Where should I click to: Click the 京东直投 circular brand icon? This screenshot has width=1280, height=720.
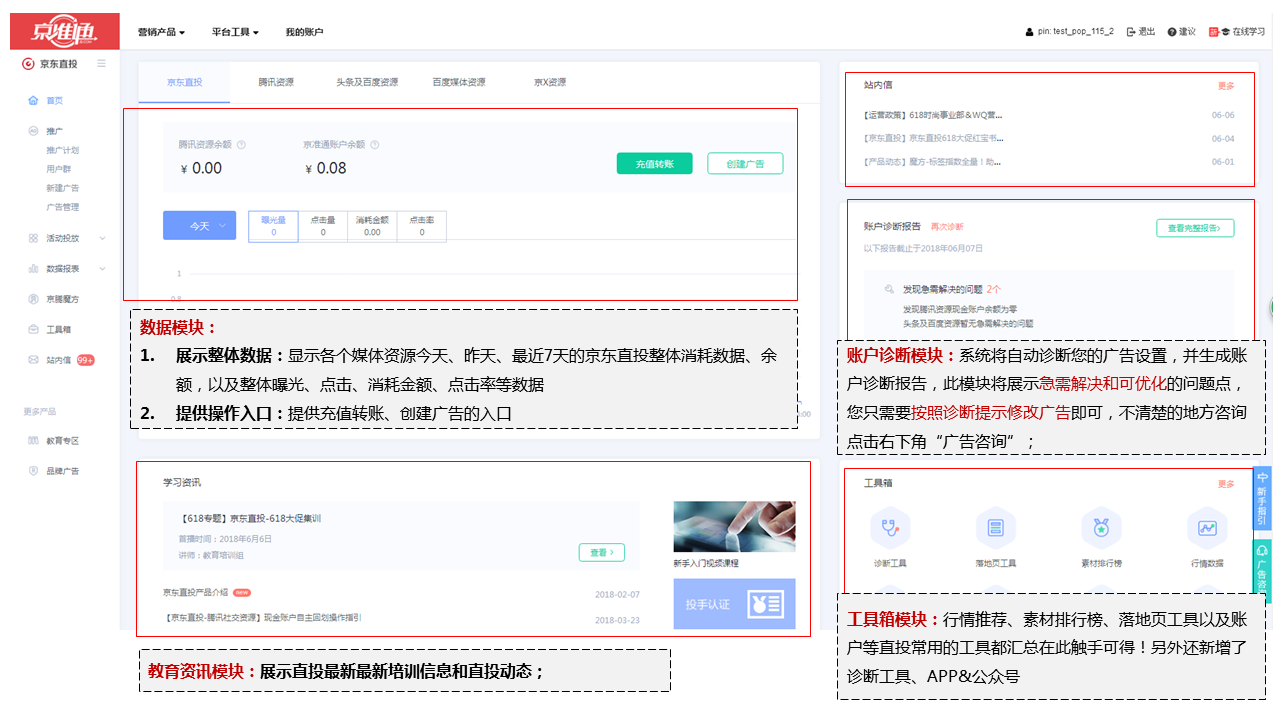pyautogui.click(x=28, y=64)
